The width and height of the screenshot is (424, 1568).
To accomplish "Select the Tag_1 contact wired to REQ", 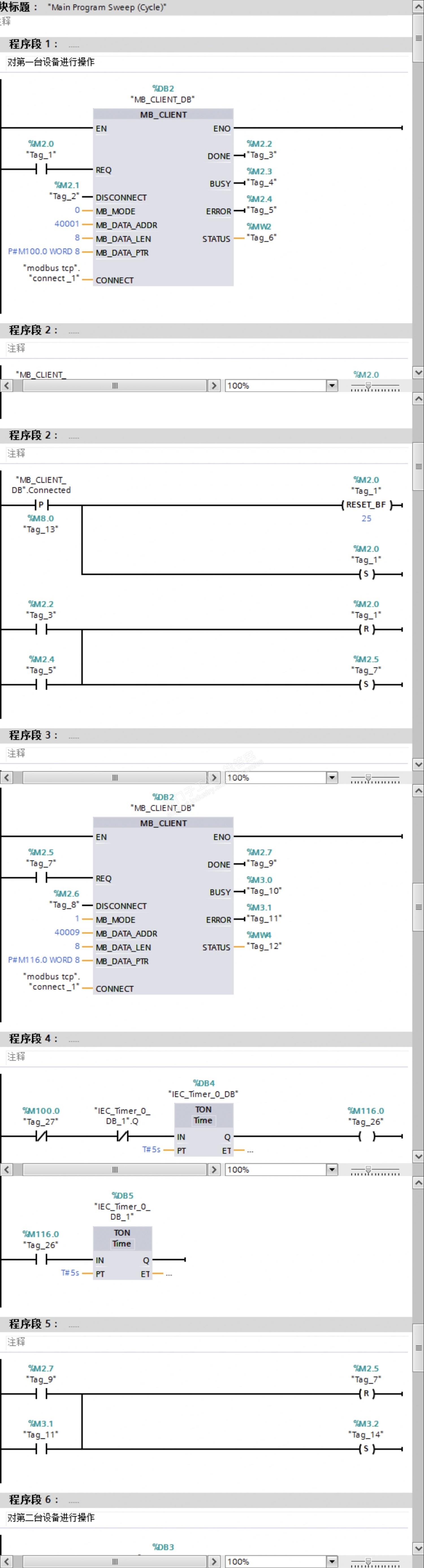I will pos(41,169).
